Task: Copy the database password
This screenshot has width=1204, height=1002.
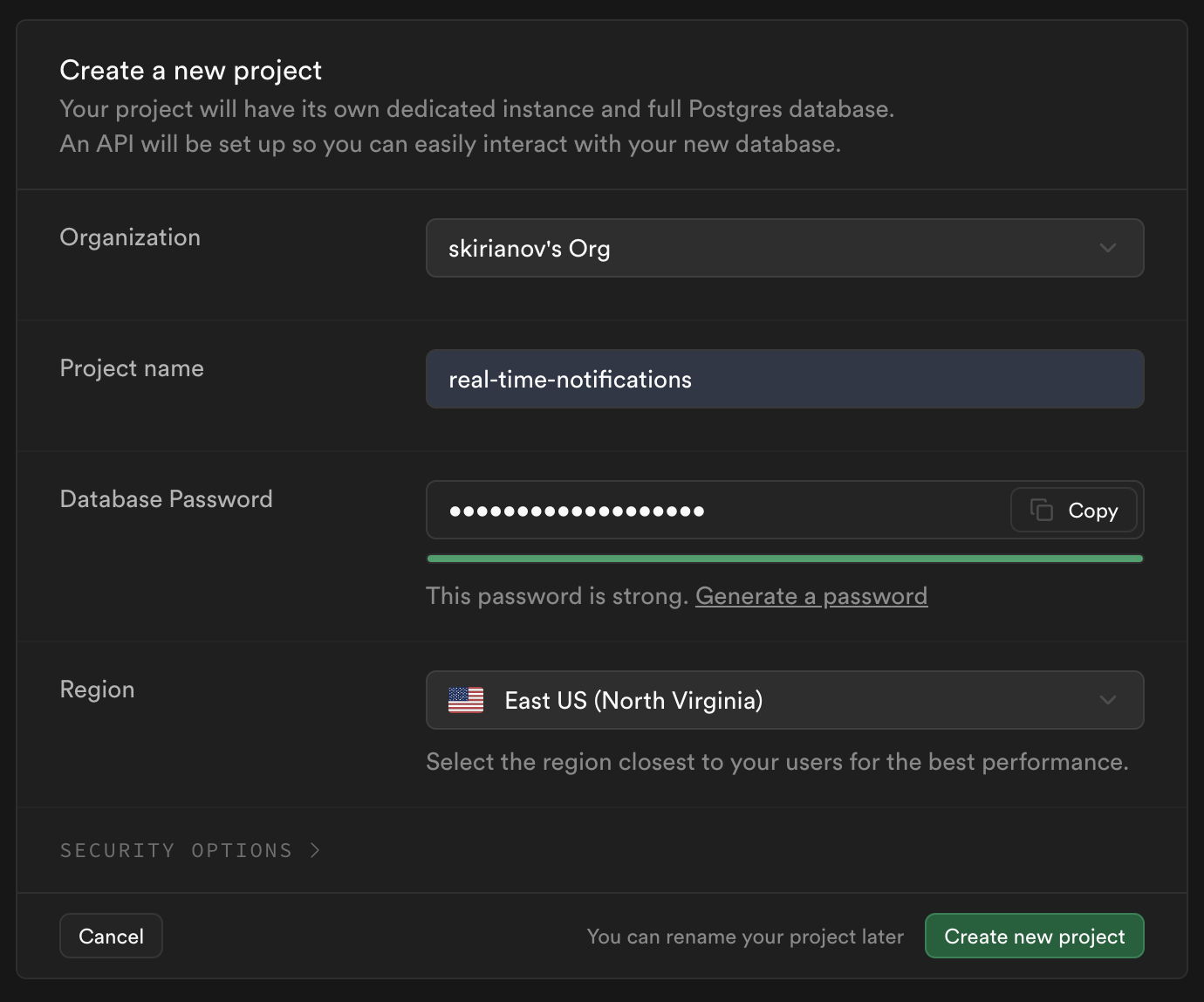Action: (x=1074, y=510)
